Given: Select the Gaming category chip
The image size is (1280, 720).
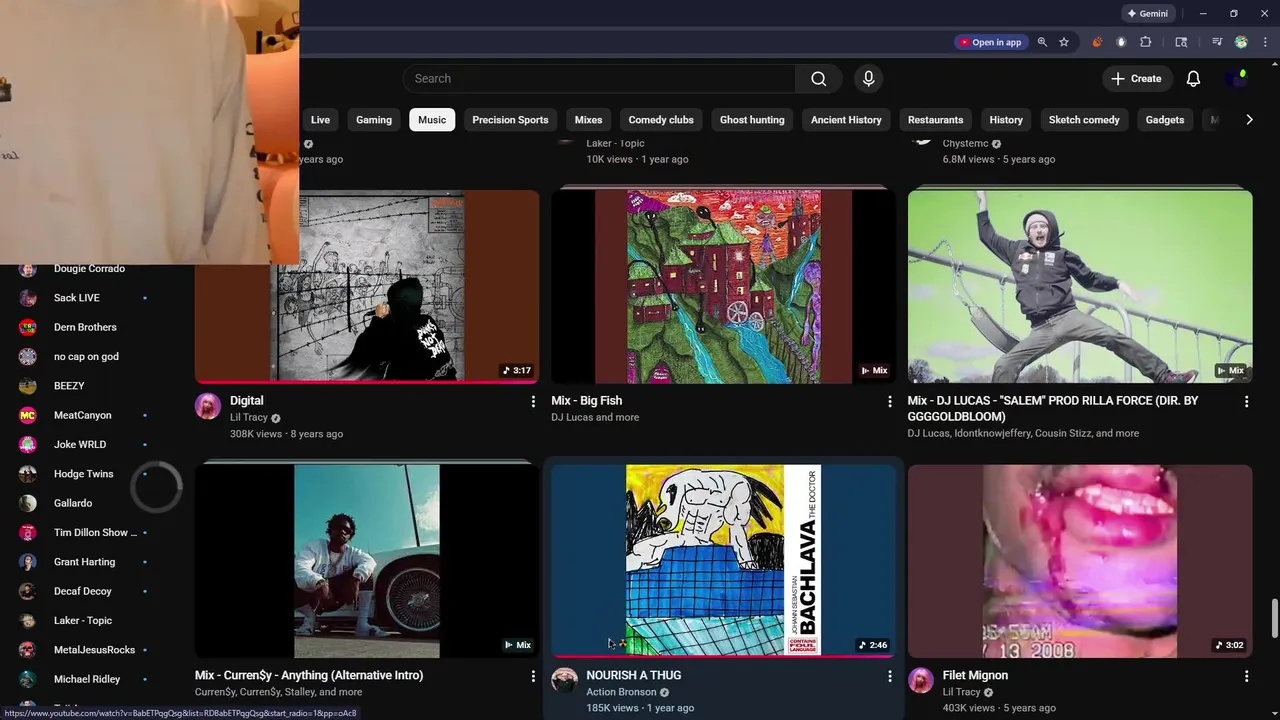Looking at the screenshot, I should (374, 120).
